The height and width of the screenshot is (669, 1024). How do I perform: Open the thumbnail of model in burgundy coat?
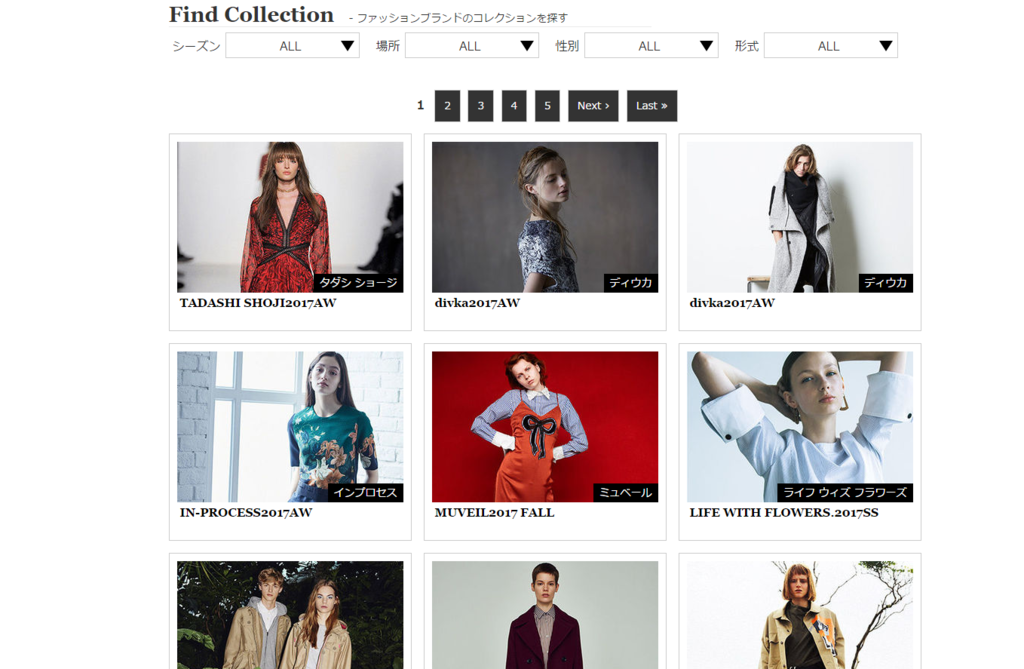click(x=545, y=615)
